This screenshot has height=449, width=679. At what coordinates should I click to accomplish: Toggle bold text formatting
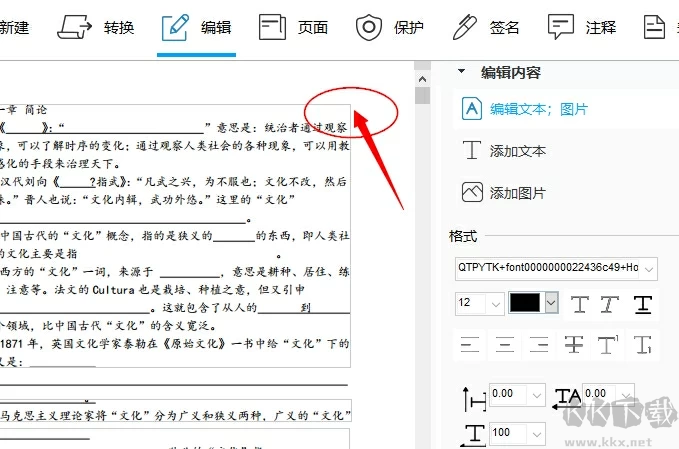579,304
